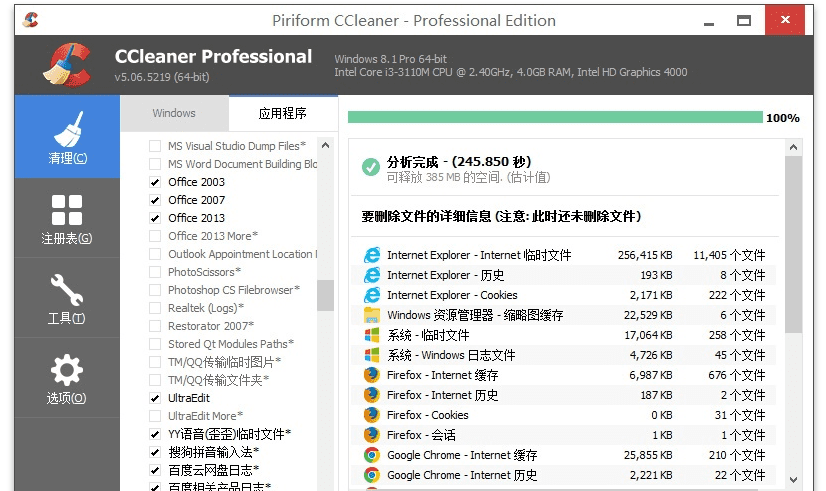Enable the PhotoScissors checkbox
826x491 pixels.
click(155, 272)
